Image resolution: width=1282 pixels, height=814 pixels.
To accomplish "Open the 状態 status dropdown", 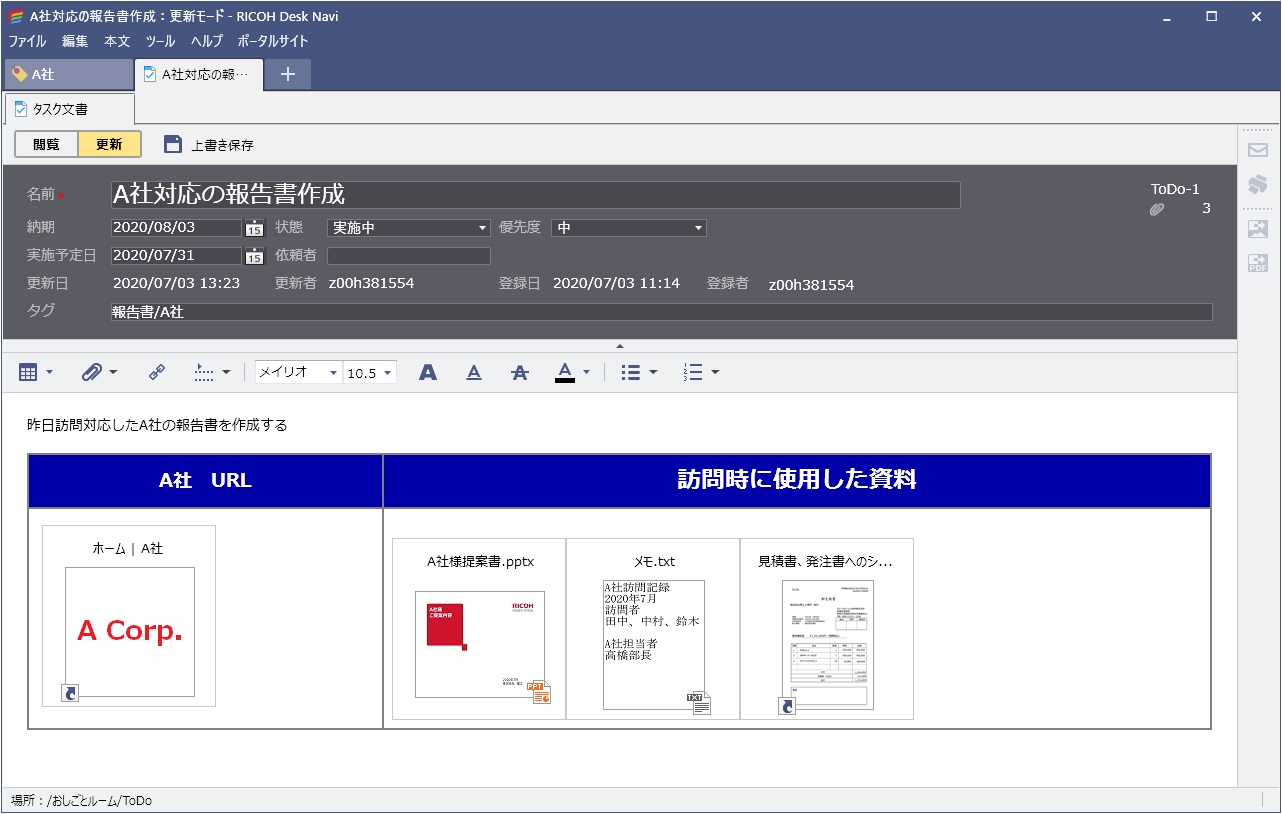I will pyautogui.click(x=481, y=227).
